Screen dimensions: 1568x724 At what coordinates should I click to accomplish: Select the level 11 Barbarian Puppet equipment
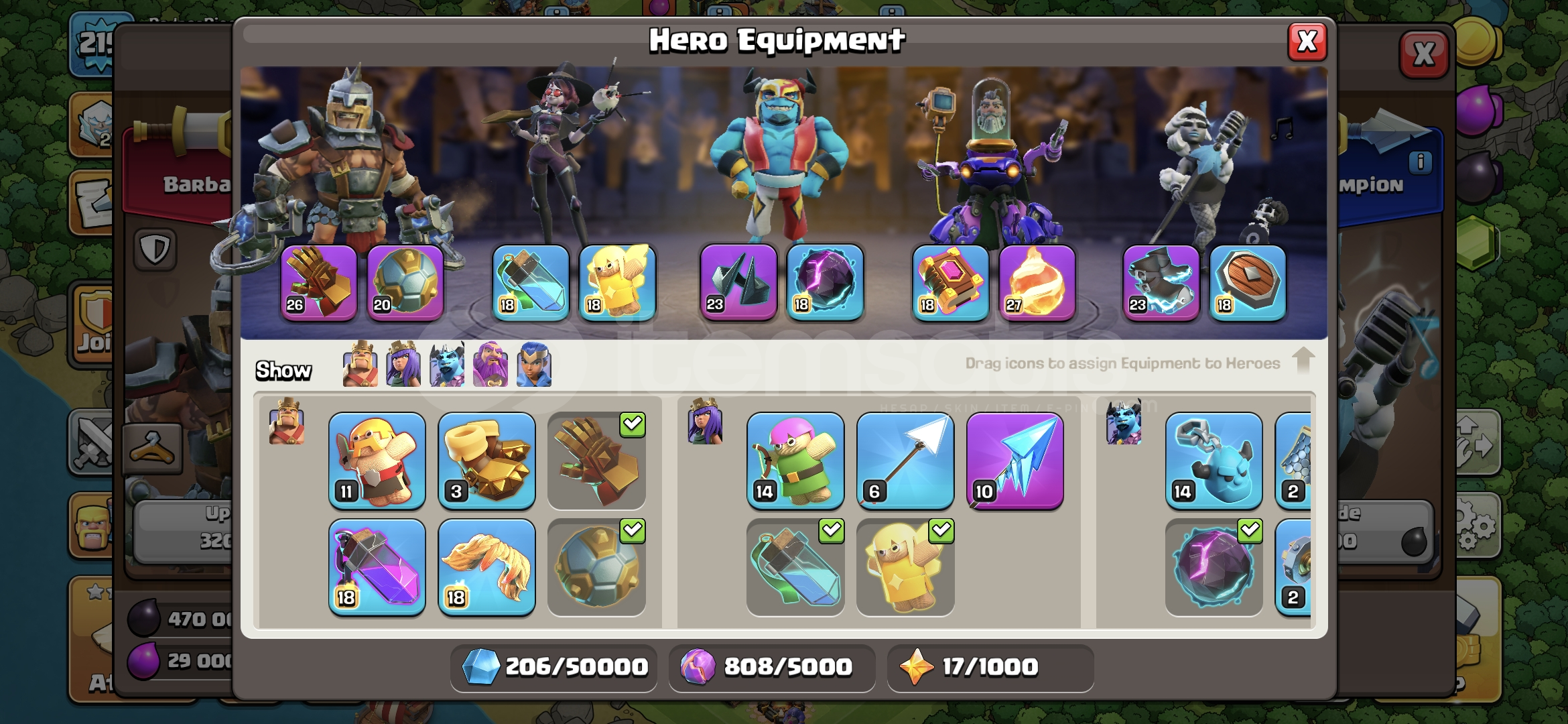pos(377,461)
